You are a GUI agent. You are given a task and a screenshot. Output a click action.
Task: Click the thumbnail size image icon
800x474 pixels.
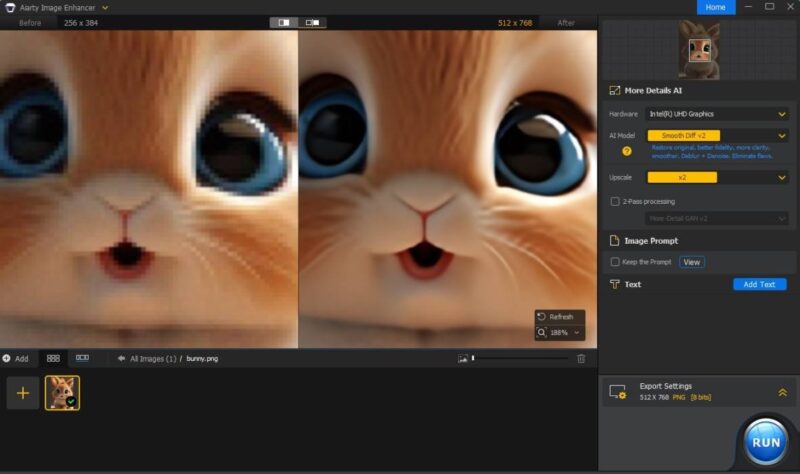coord(463,359)
